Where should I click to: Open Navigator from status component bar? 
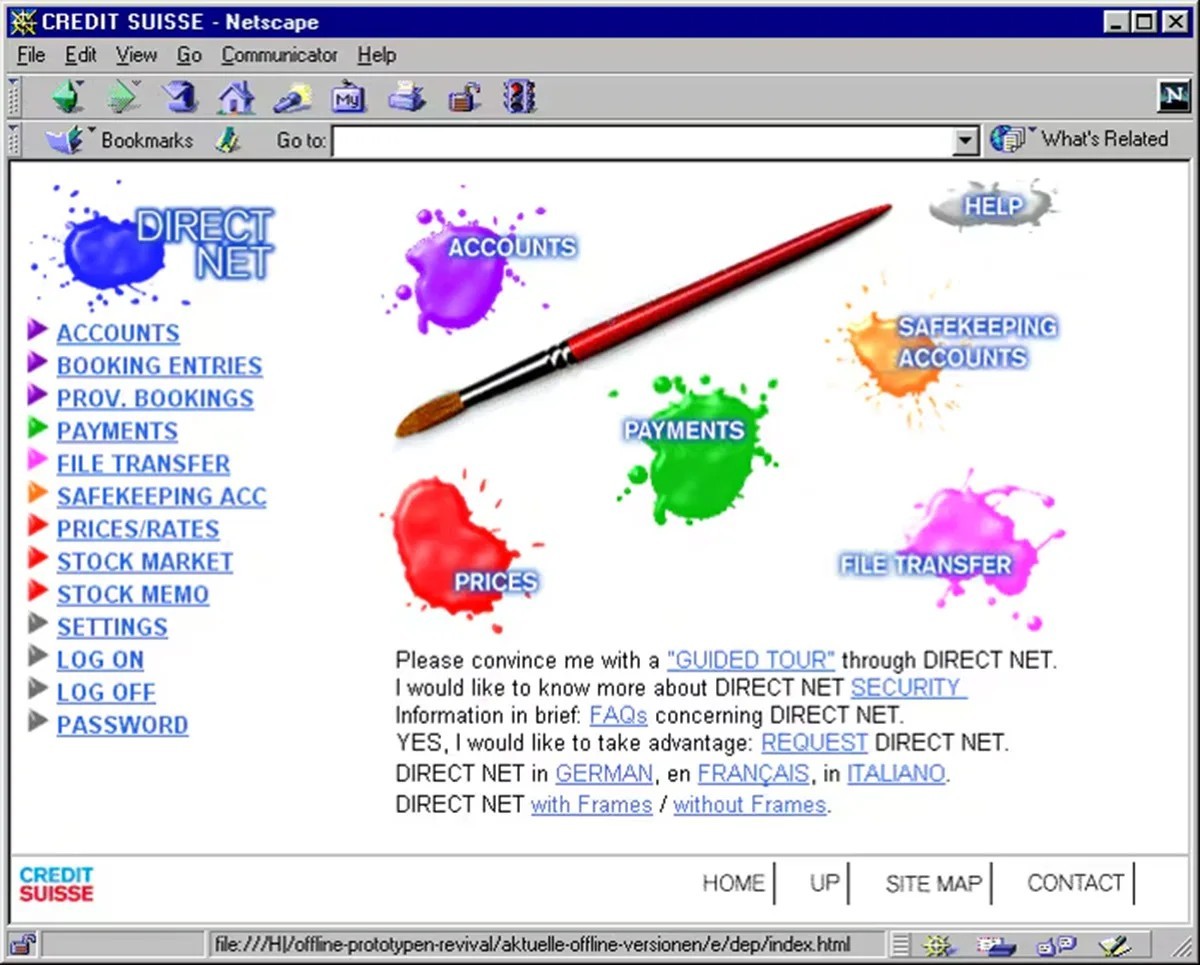coord(937,943)
